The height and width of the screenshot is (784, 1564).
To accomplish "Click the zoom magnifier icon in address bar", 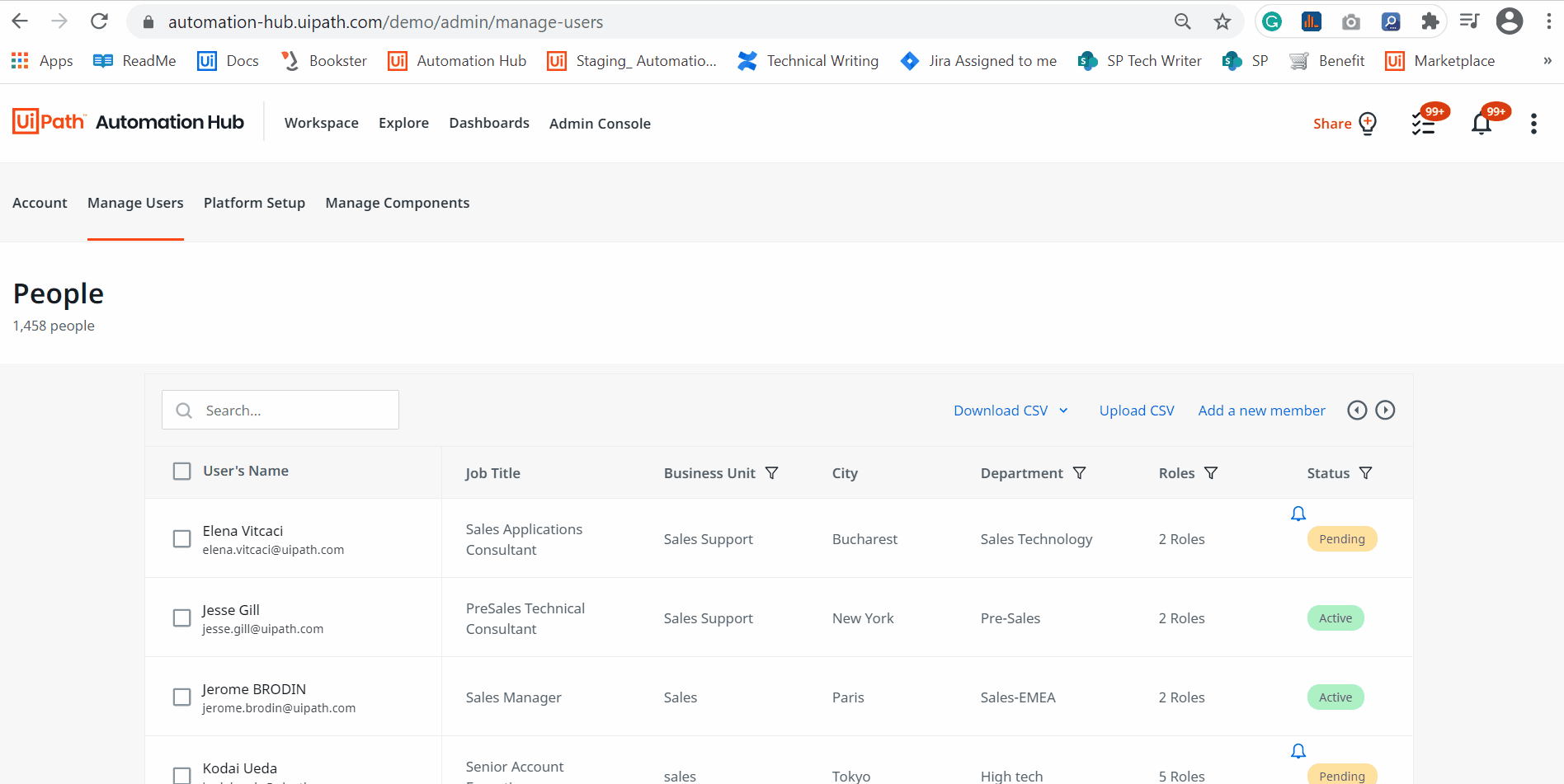I will [1182, 21].
